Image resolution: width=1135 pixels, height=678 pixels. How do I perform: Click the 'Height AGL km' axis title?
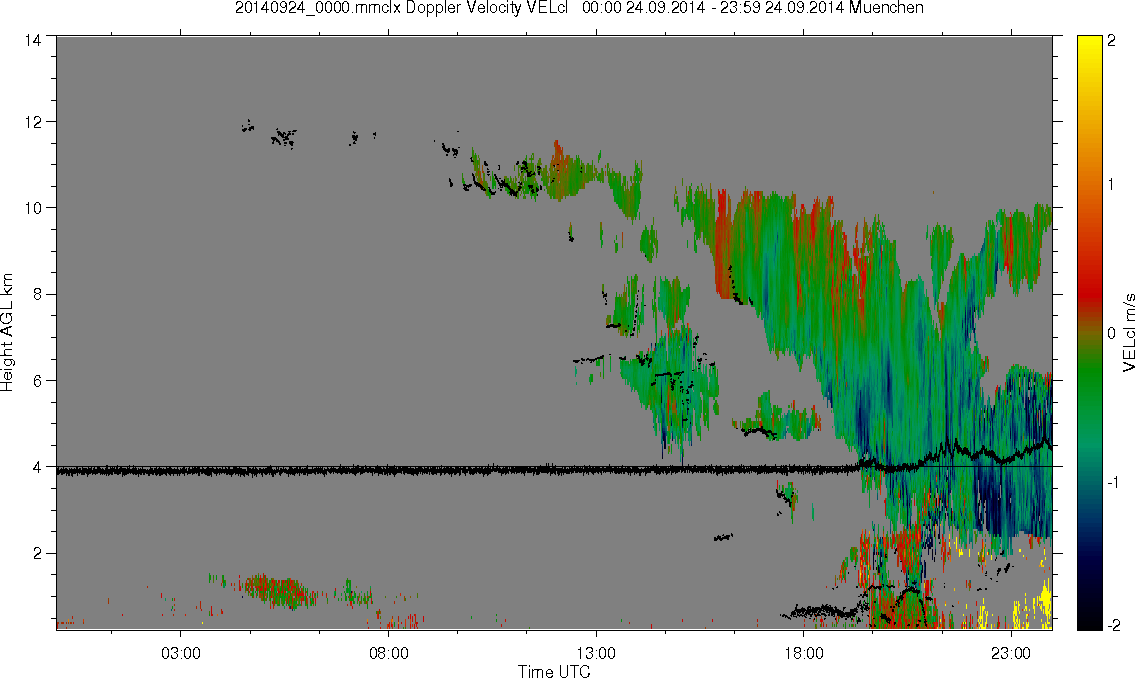[x=7, y=333]
